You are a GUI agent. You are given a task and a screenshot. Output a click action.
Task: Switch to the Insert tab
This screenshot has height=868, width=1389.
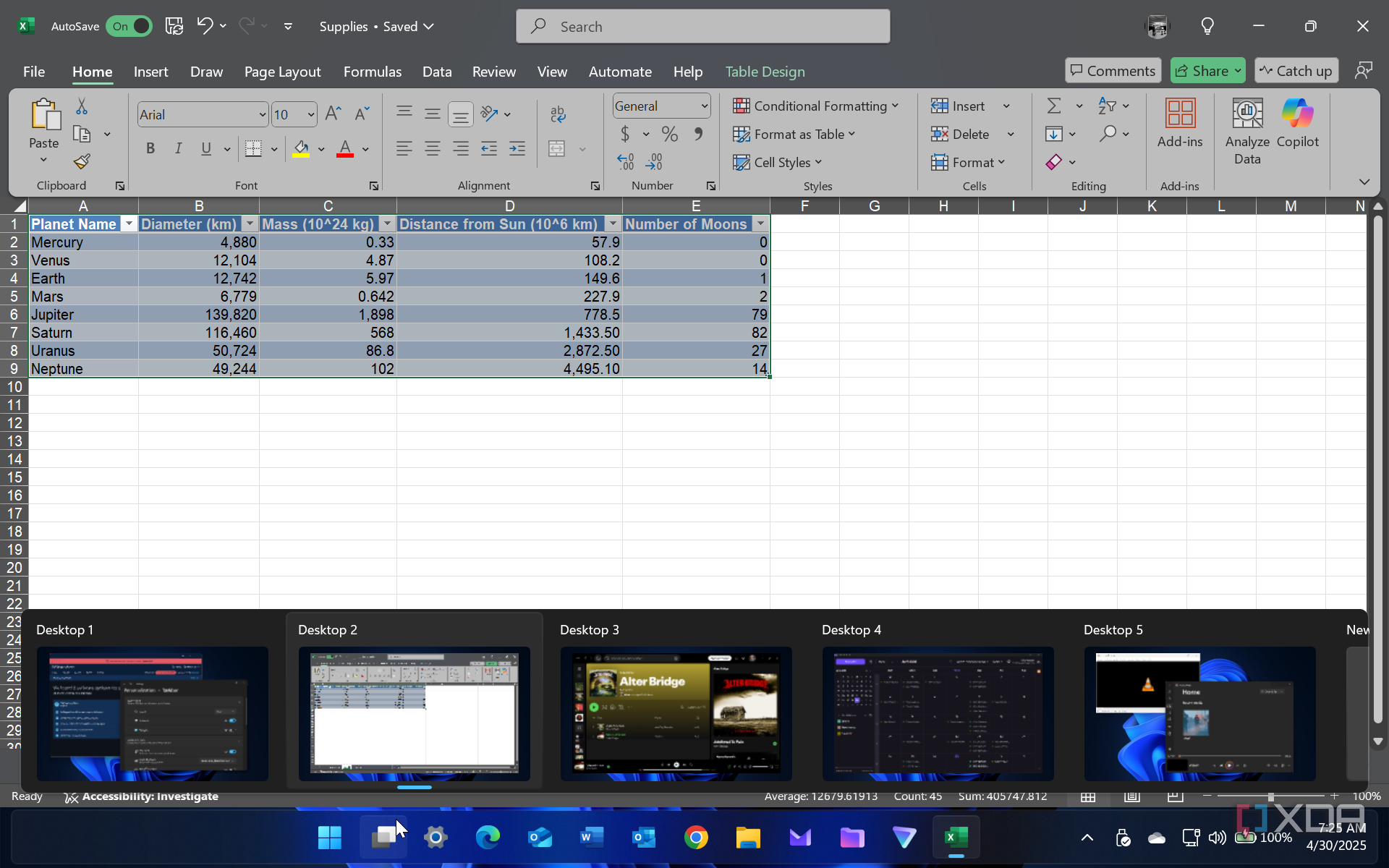(150, 72)
